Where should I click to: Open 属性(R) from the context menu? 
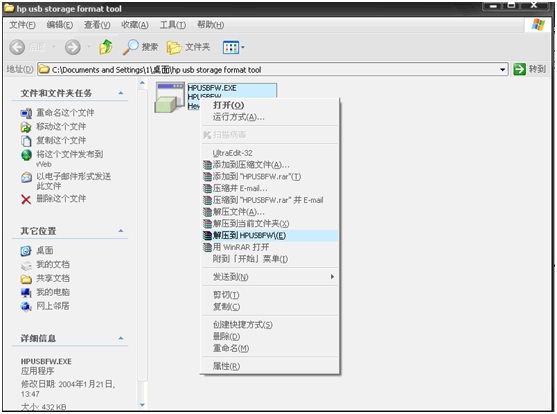pyautogui.click(x=270, y=366)
